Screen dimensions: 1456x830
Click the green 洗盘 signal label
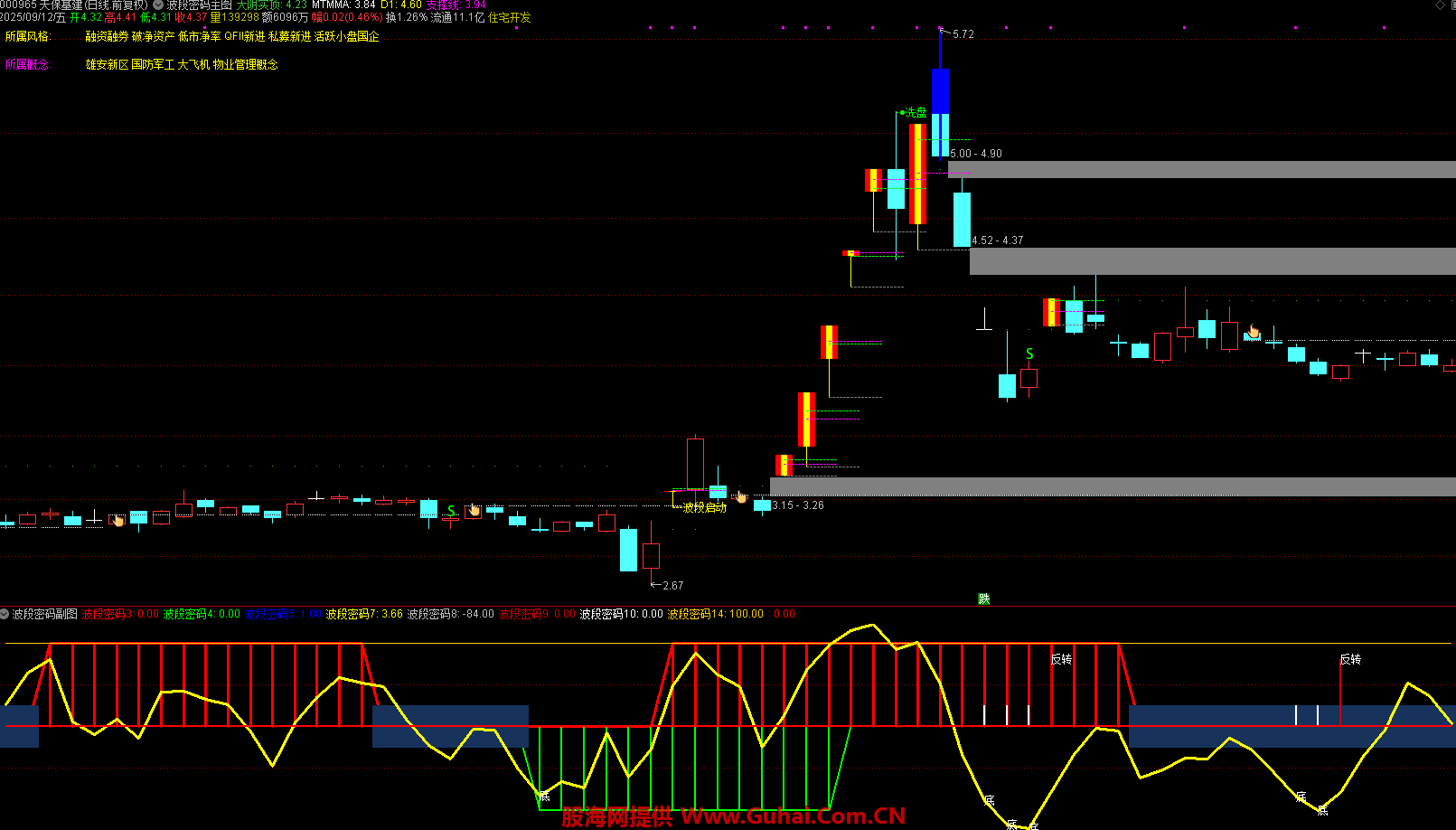916,113
